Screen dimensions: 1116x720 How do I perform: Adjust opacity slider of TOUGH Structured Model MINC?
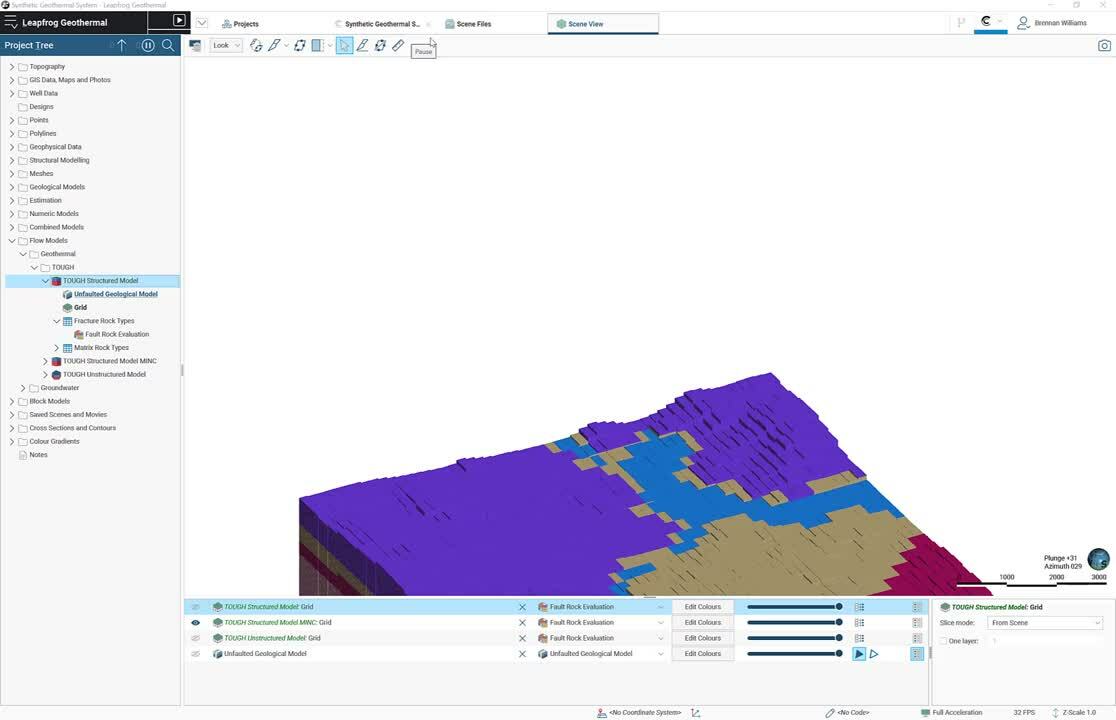pos(794,623)
